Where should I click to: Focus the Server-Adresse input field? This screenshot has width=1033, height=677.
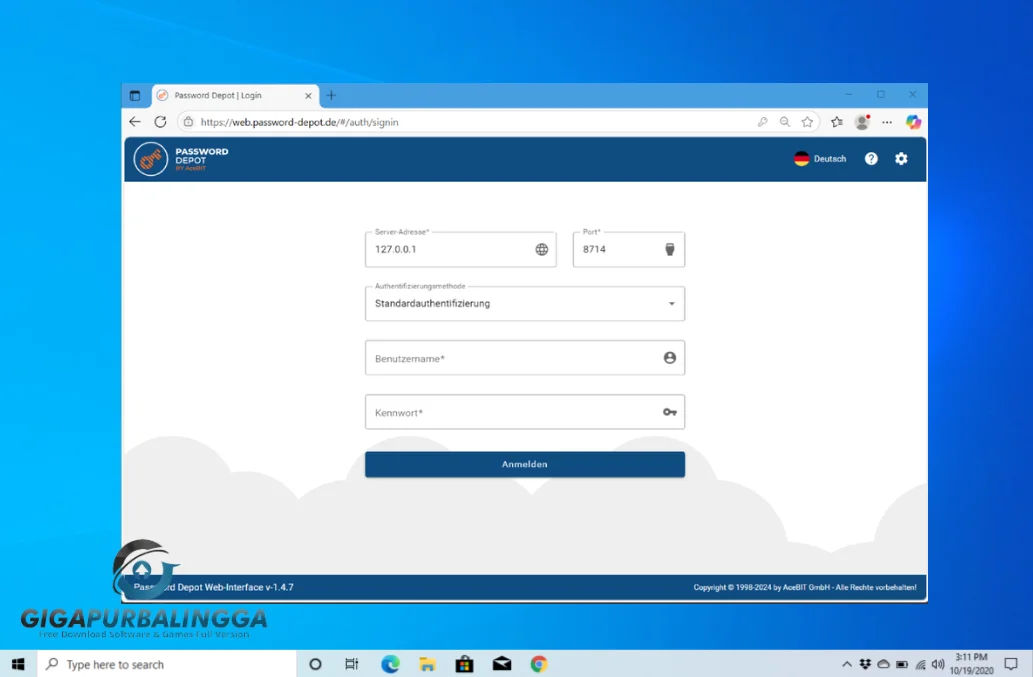[461, 249]
